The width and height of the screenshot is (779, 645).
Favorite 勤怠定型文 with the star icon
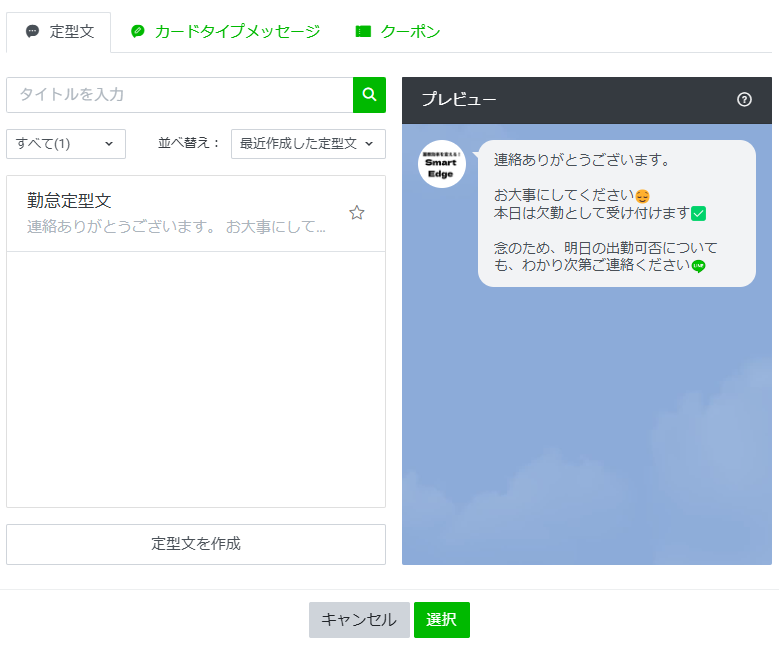point(357,213)
